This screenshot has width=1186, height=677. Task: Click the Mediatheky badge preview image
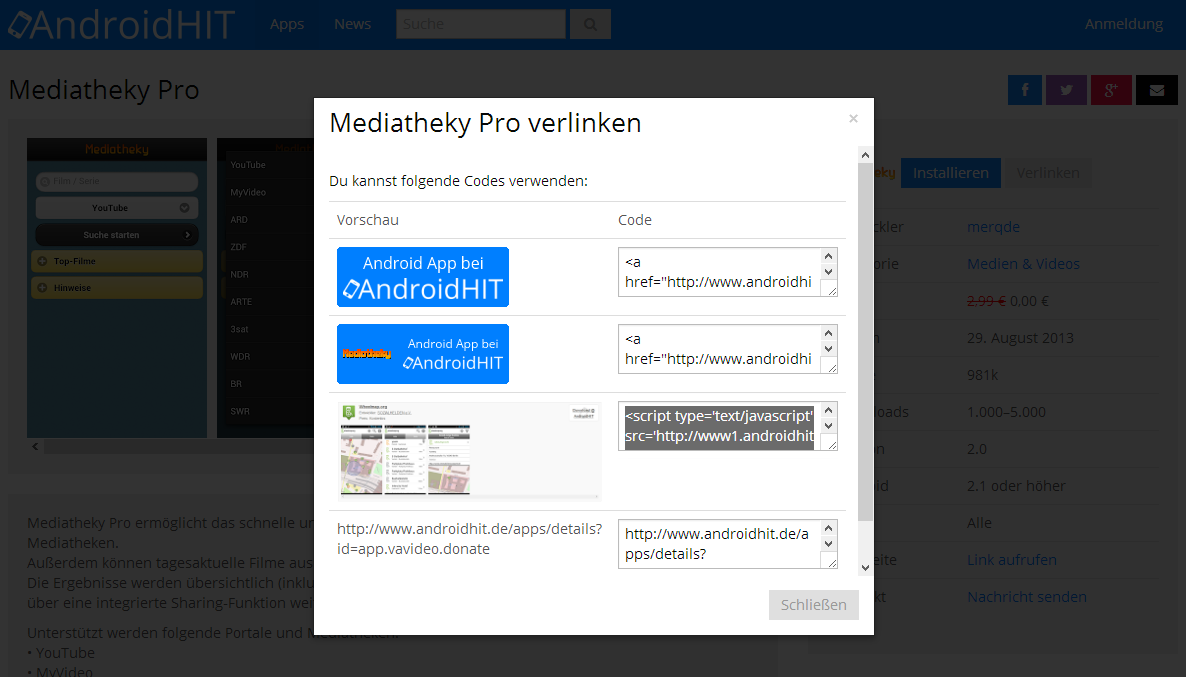[423, 354]
